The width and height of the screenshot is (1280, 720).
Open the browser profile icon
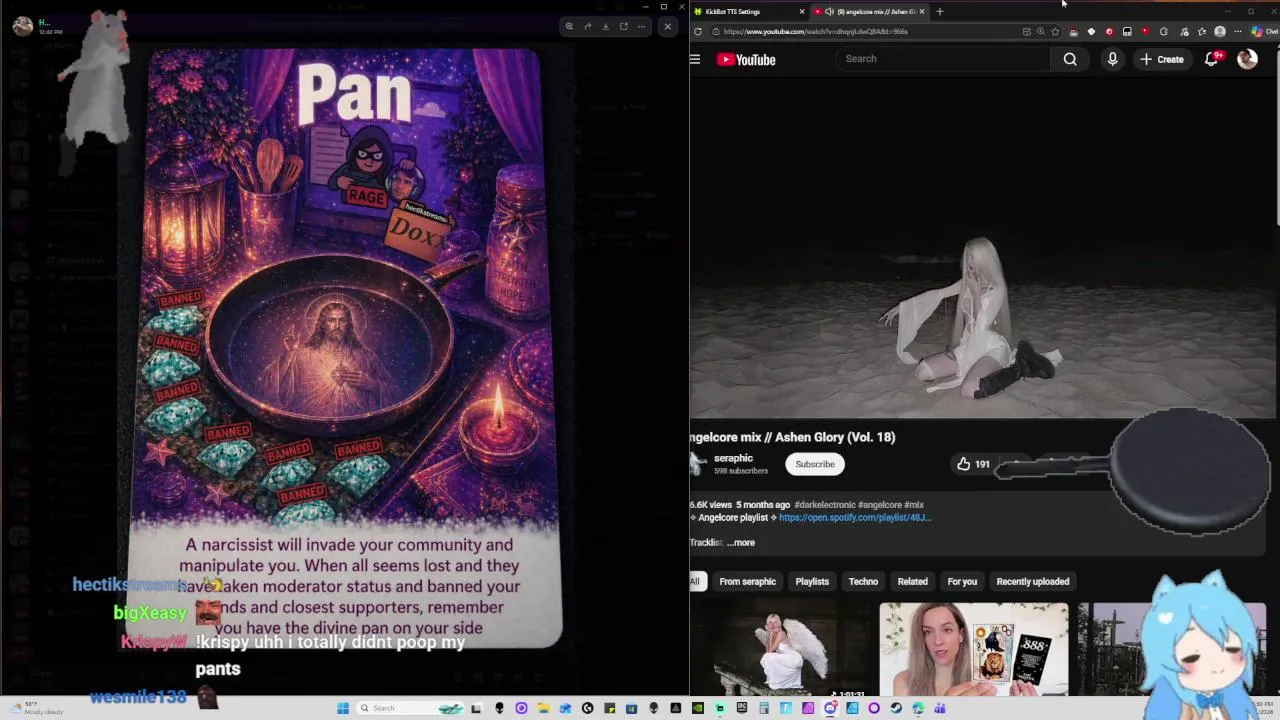pos(1220,31)
